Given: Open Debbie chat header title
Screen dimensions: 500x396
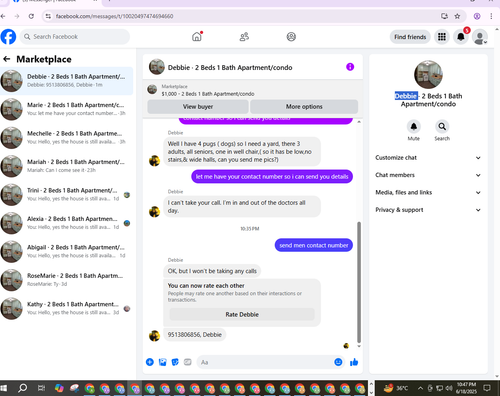Looking at the screenshot, I should [230, 67].
